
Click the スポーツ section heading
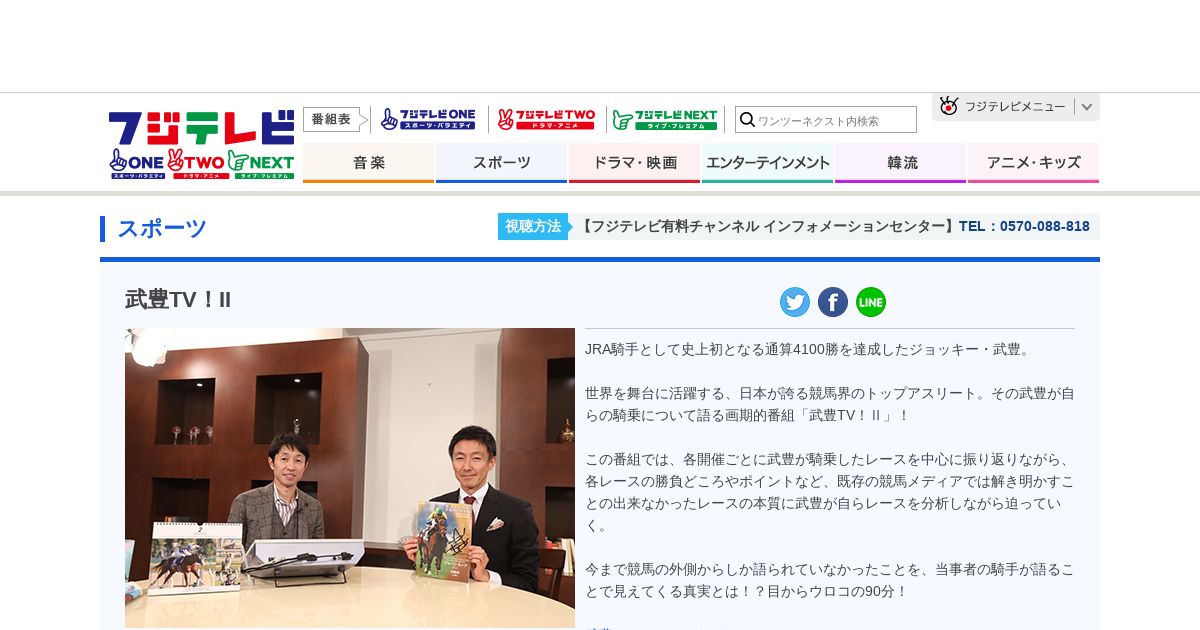pos(161,229)
